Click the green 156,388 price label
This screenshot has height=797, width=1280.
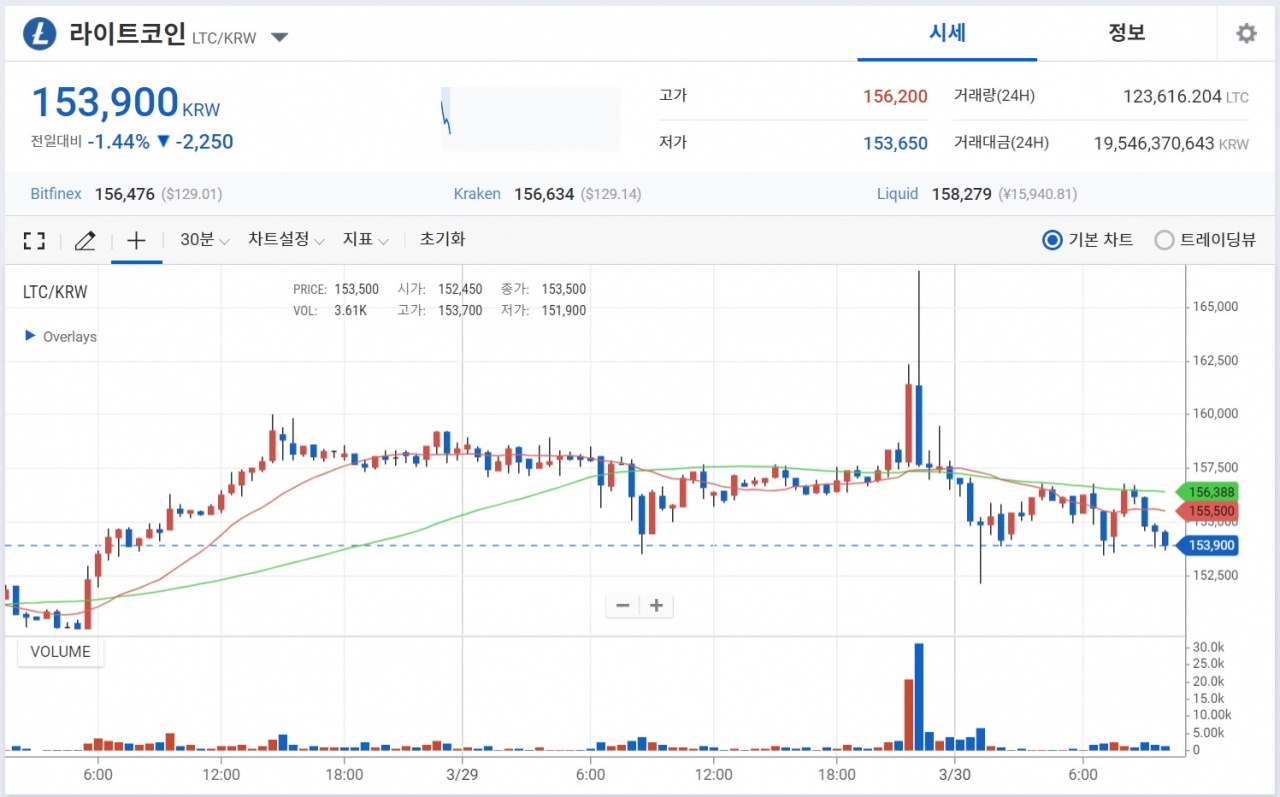coord(1212,492)
